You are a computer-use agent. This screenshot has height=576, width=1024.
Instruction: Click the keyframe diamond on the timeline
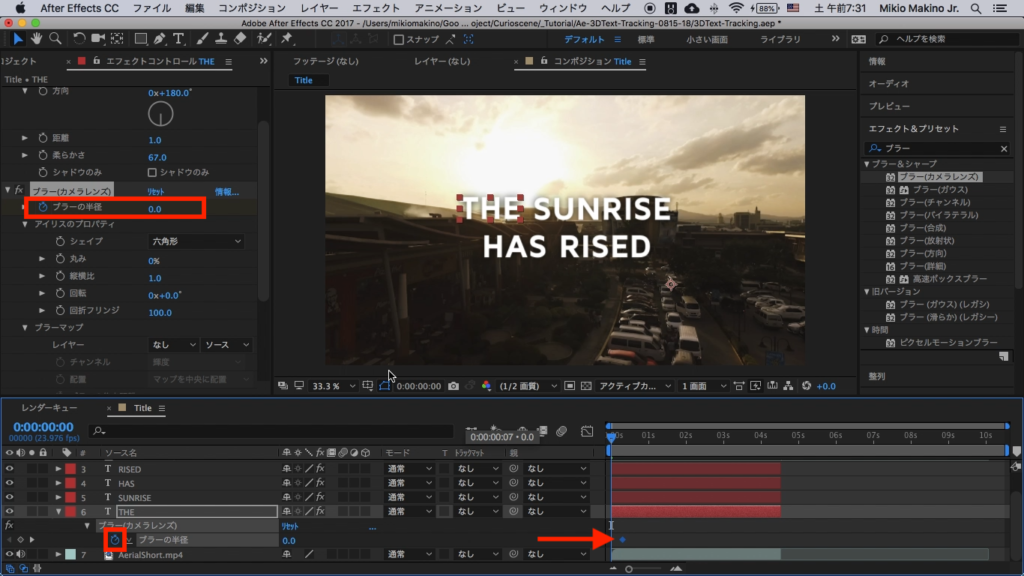point(623,540)
